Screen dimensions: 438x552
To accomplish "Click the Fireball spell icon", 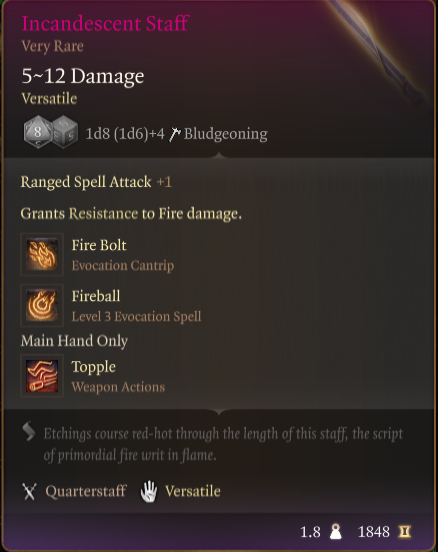I will click(x=42, y=305).
